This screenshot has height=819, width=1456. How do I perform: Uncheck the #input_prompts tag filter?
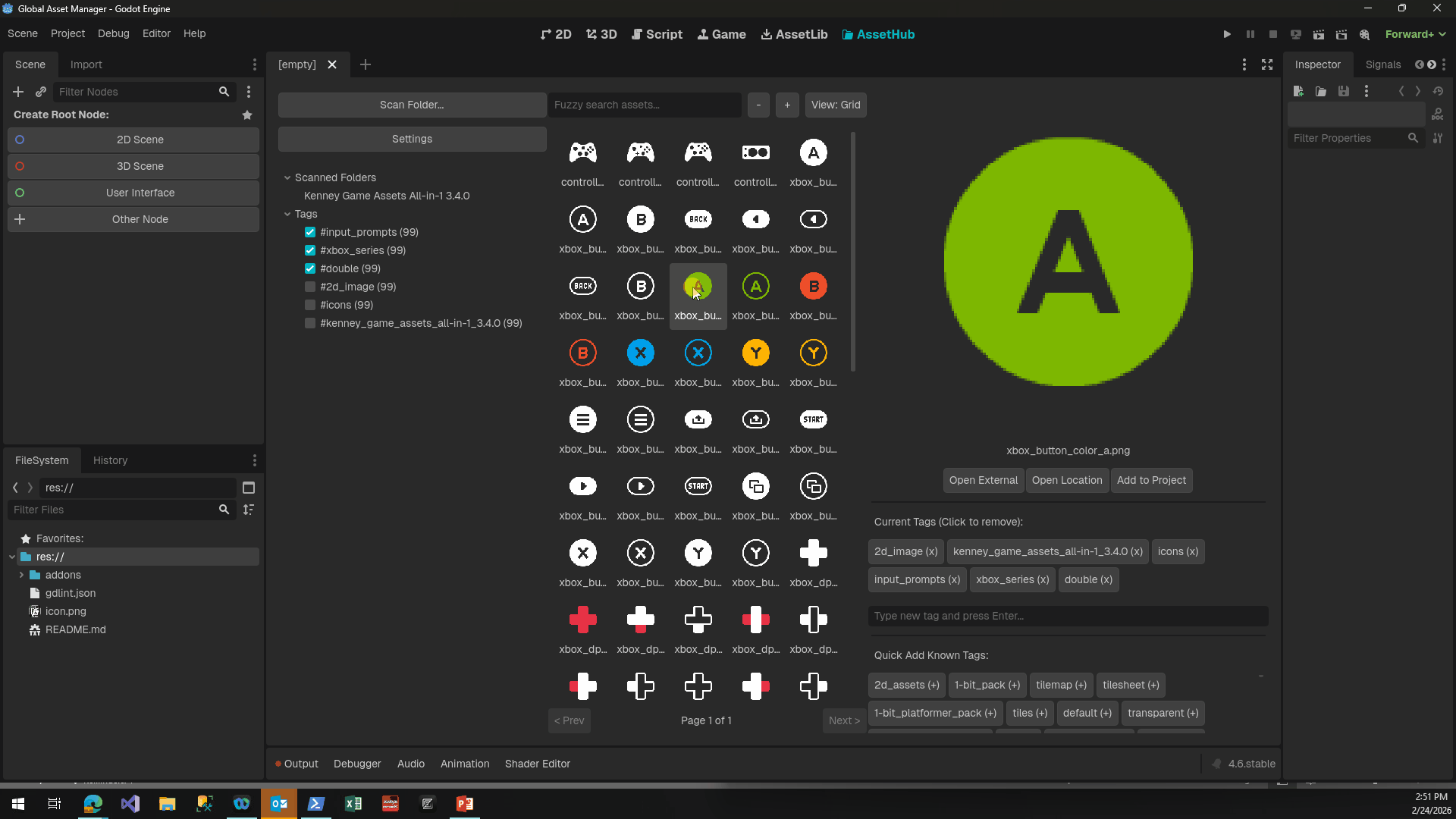point(310,232)
